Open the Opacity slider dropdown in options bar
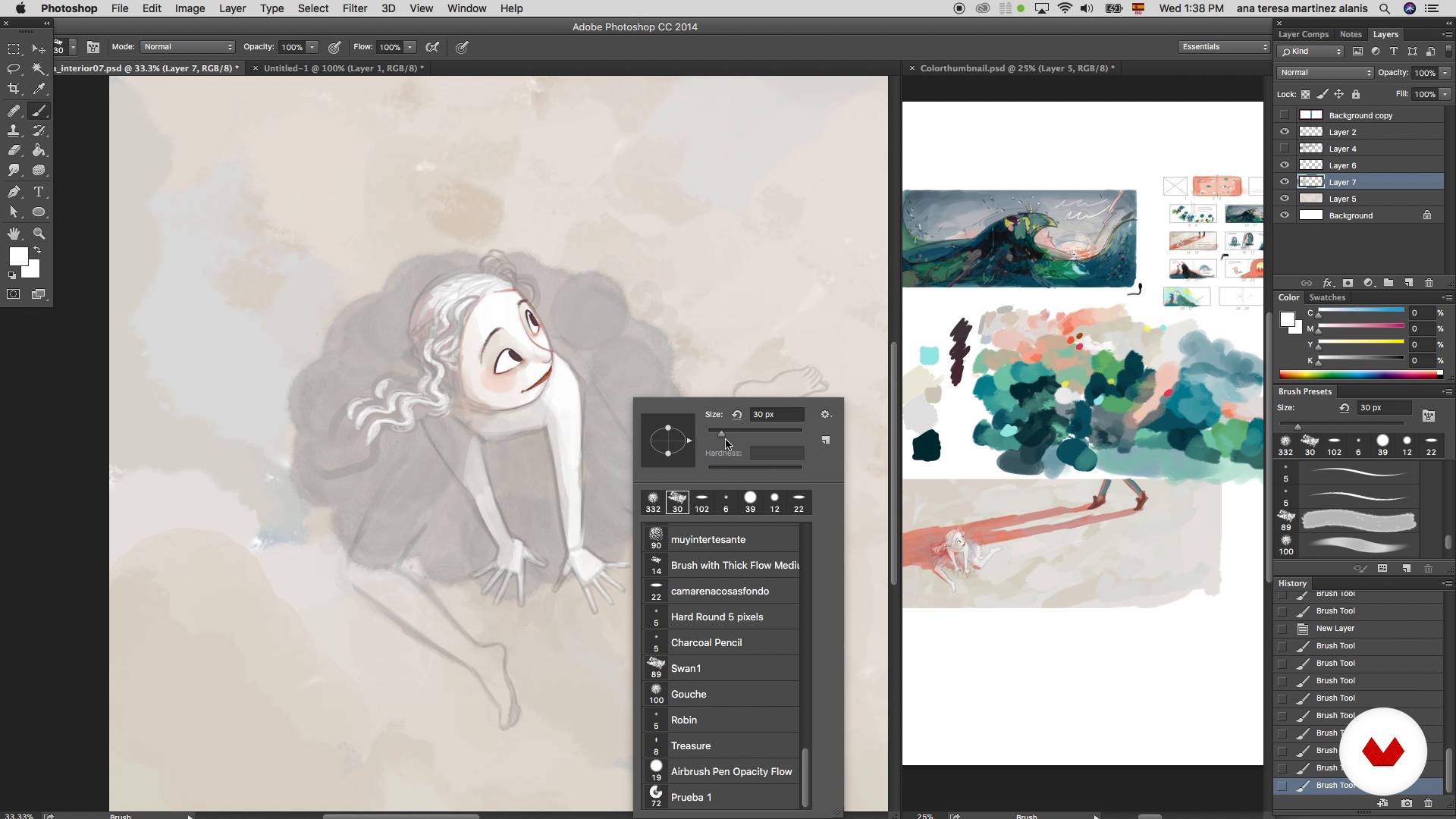This screenshot has height=819, width=1456. click(312, 47)
